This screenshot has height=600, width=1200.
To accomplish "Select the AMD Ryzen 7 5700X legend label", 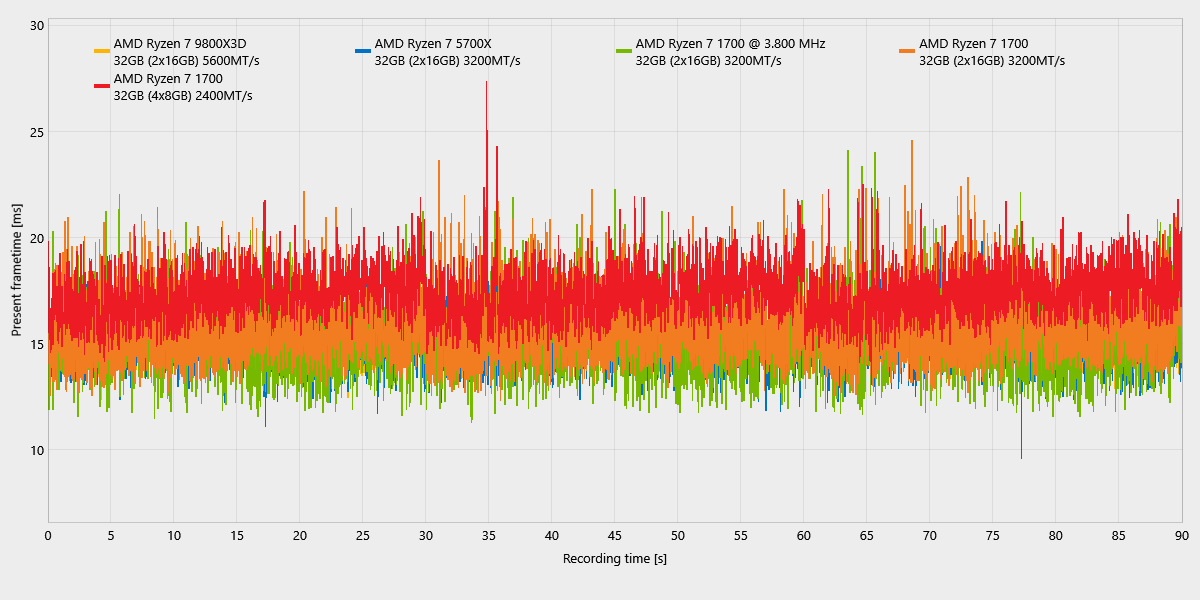I will tap(433, 43).
